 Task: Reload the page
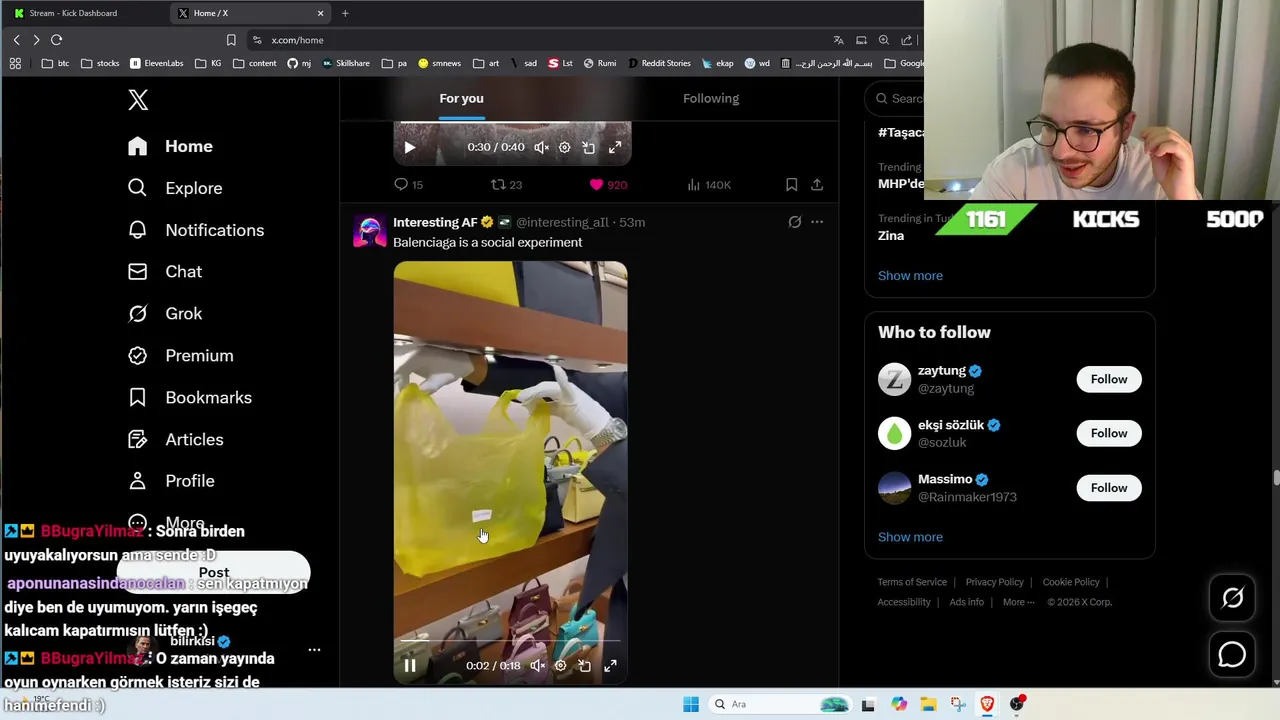tap(56, 40)
